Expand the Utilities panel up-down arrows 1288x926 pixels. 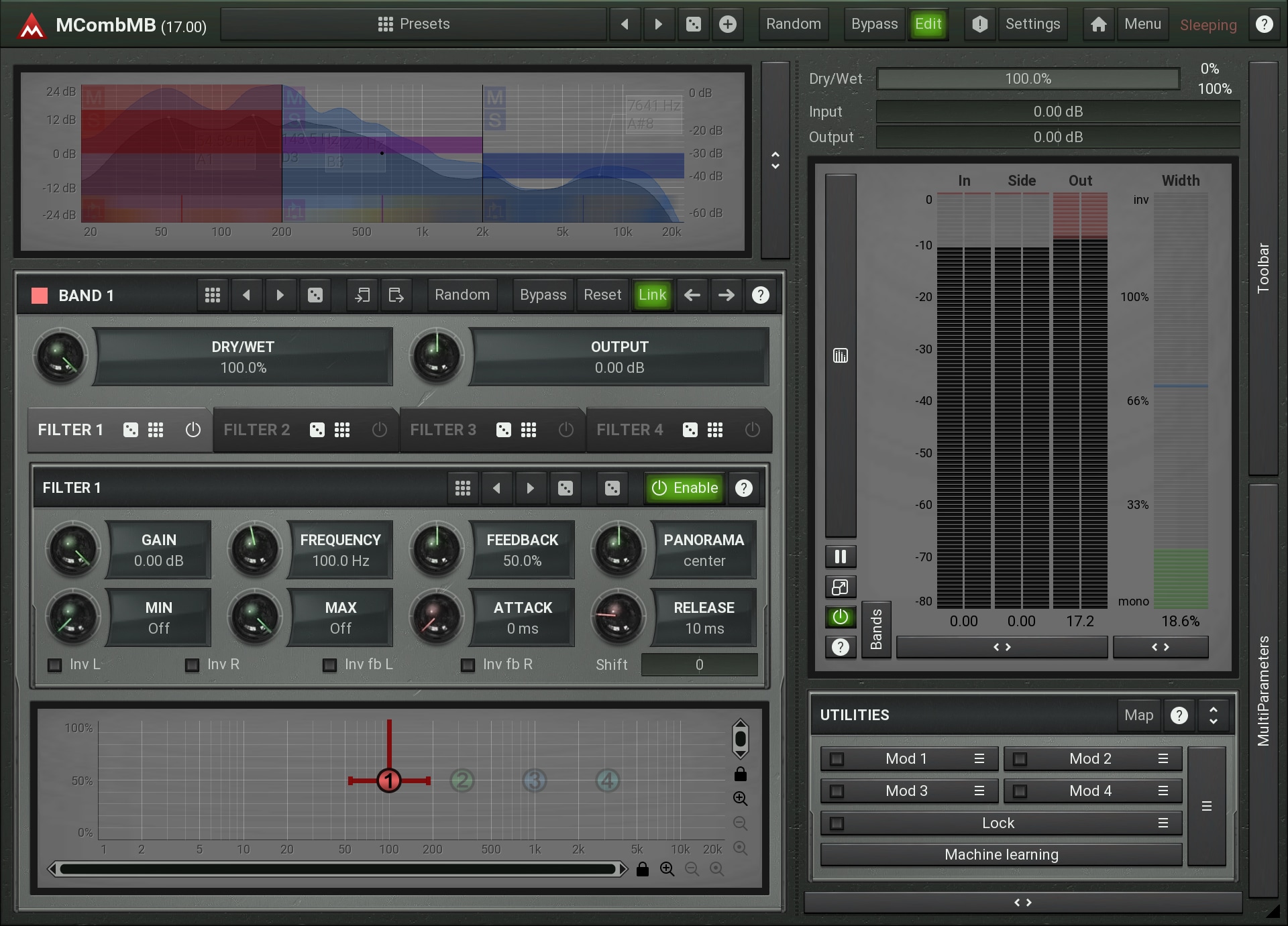point(1213,715)
